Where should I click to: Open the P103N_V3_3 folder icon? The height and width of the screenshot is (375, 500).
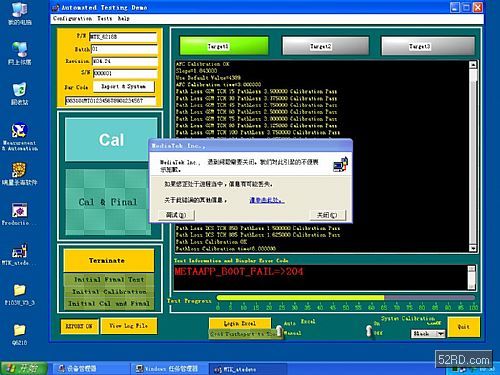(x=19, y=294)
